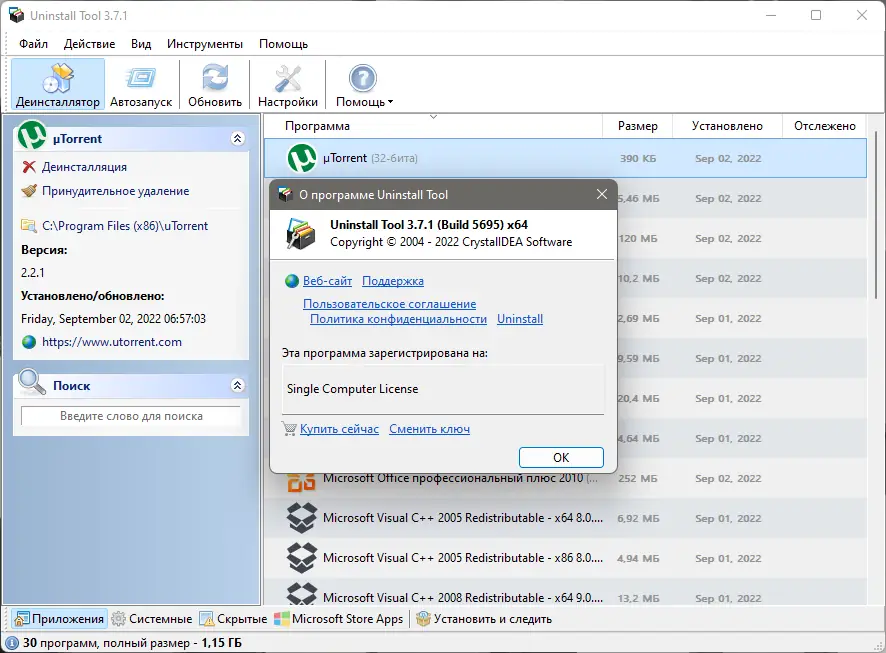Viewport: 886px width, 653px height.
Task: Select Microsoft Office профессиональный плюс 2010 row
Action: coord(565,479)
